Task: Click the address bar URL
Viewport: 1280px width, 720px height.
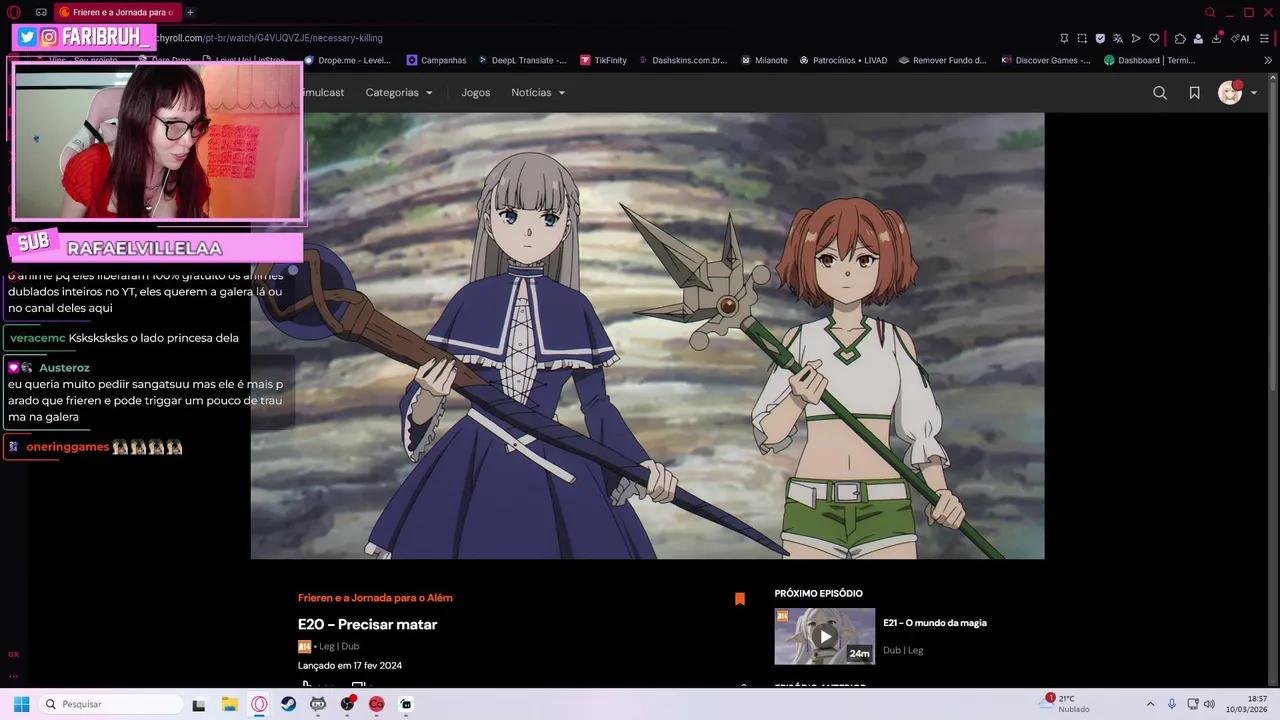Action: (x=270, y=38)
